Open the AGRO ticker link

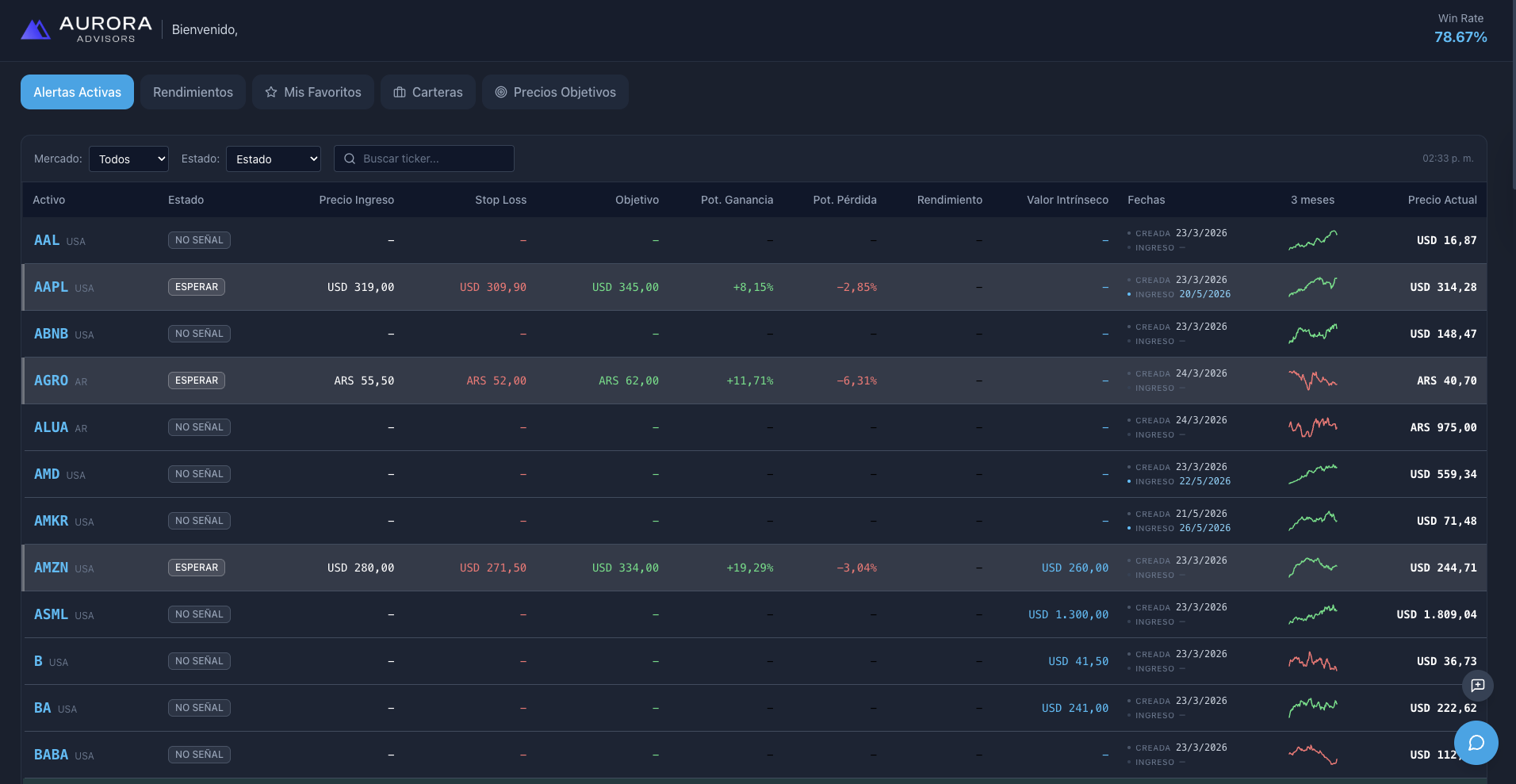(x=51, y=381)
